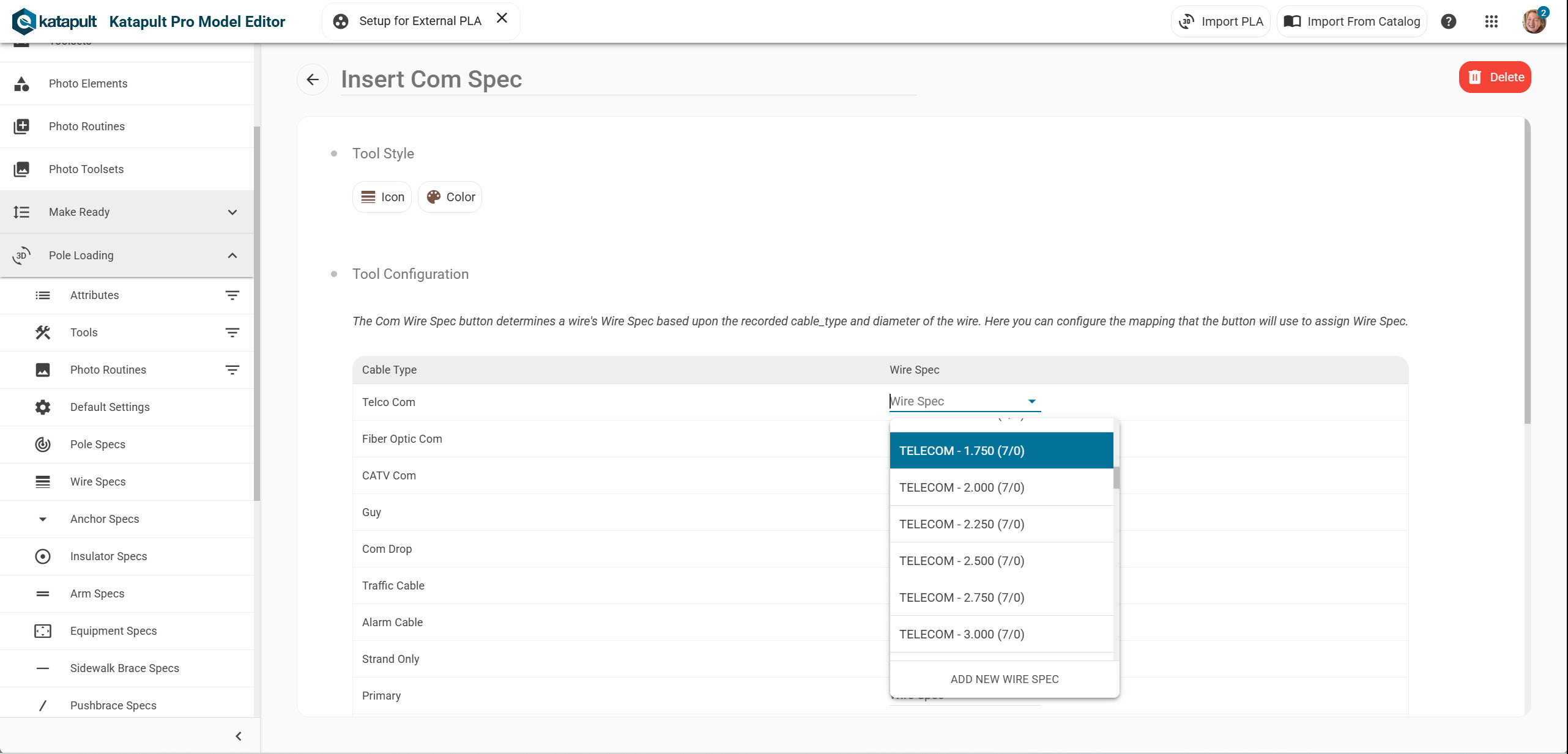Click the Attributes filter icon

(x=232, y=295)
